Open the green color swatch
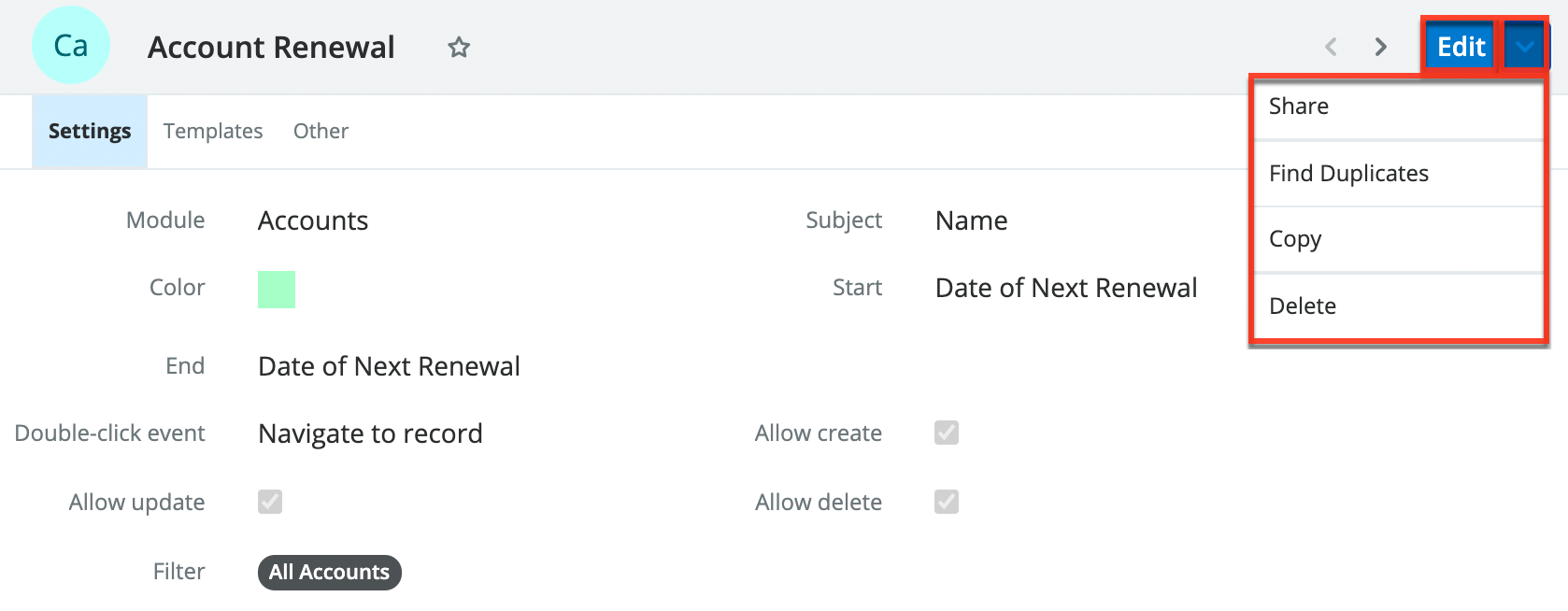Viewport: 1568px width, 611px height. click(278, 291)
